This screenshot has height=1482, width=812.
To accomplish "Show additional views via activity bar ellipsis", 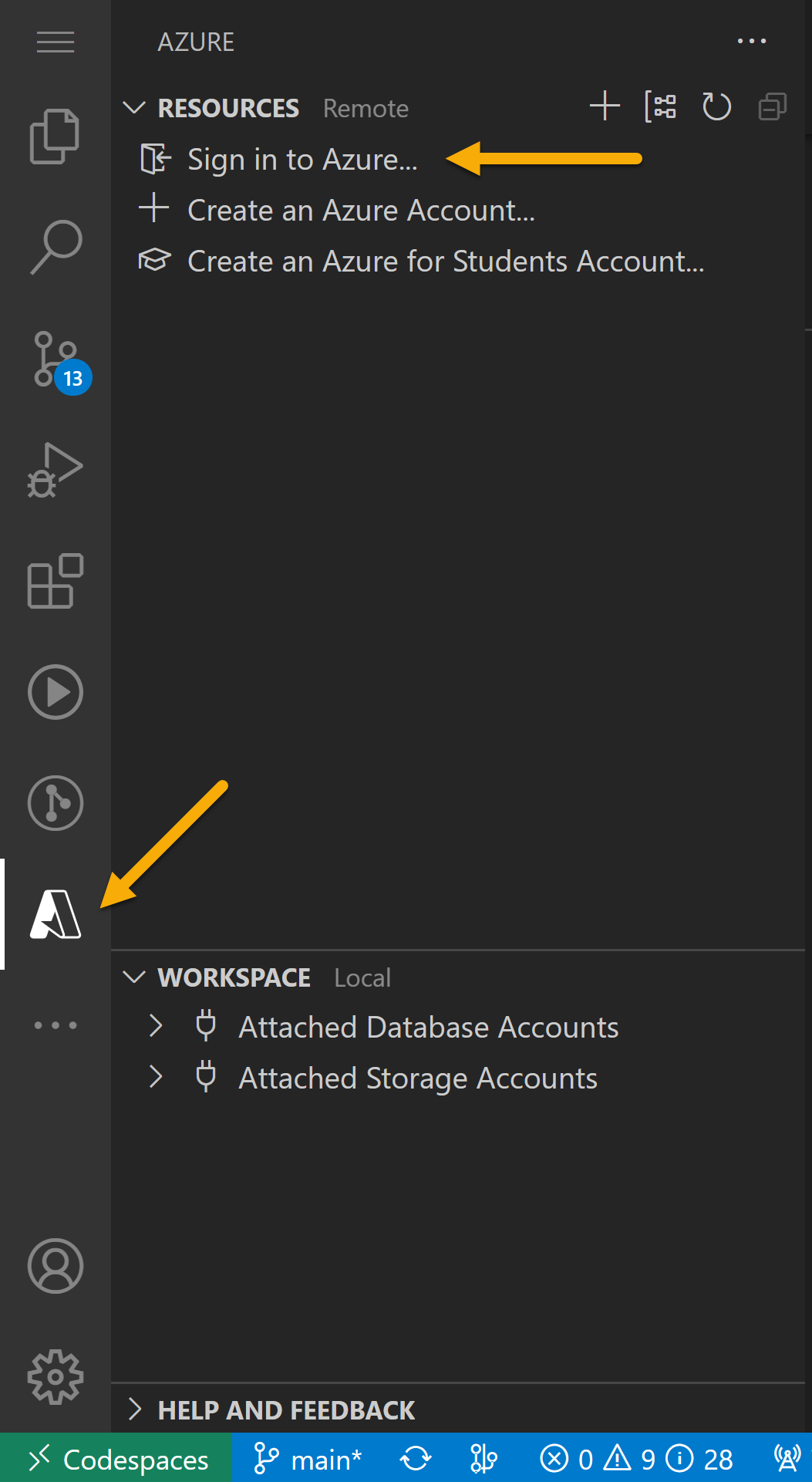I will (56, 1025).
